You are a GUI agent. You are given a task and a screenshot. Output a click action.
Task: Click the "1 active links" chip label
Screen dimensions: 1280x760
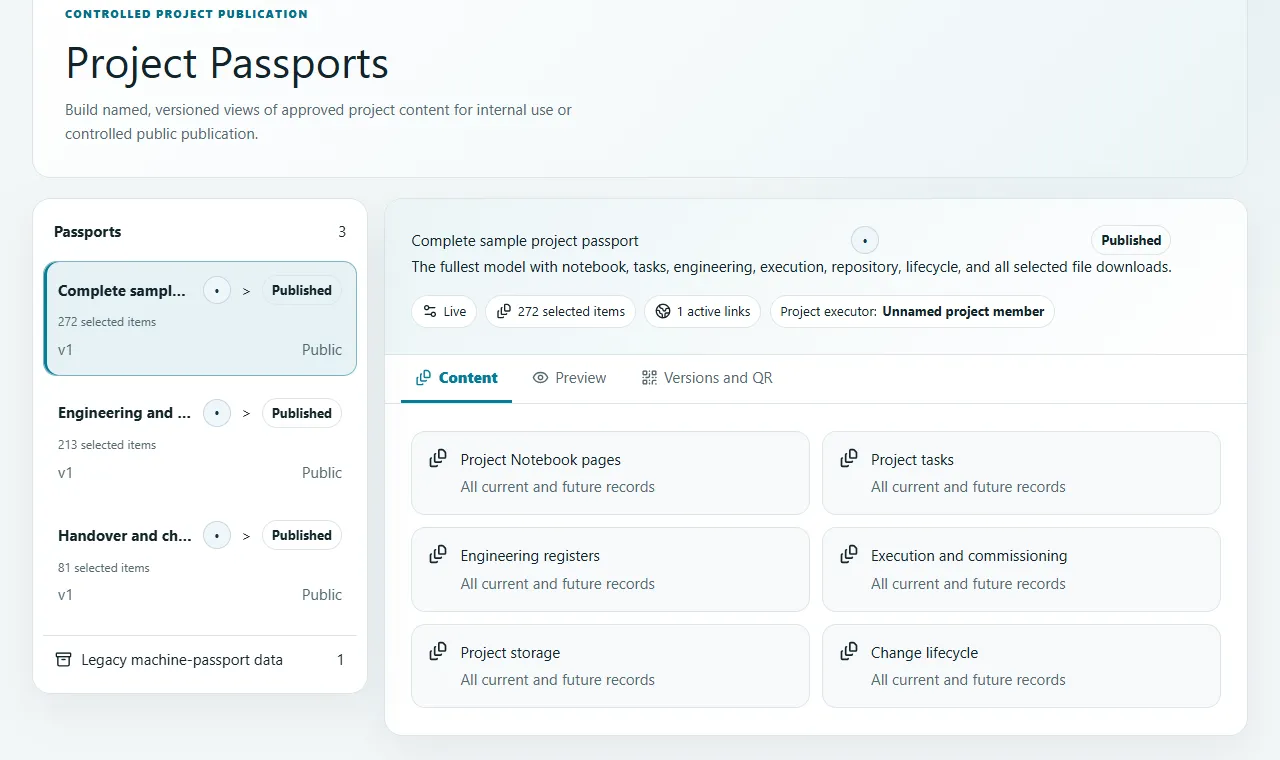pos(713,312)
